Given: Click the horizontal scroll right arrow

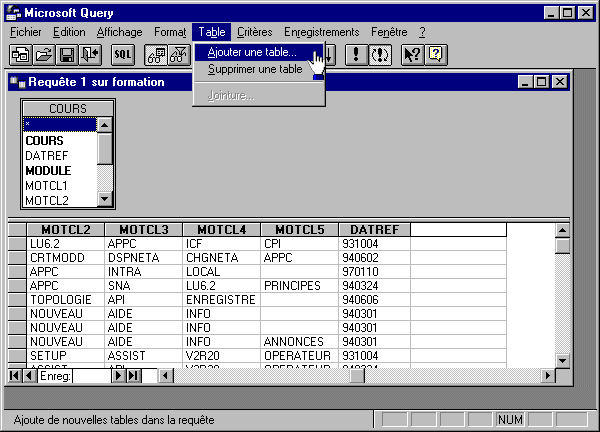Looking at the screenshot, I should tap(548, 376).
